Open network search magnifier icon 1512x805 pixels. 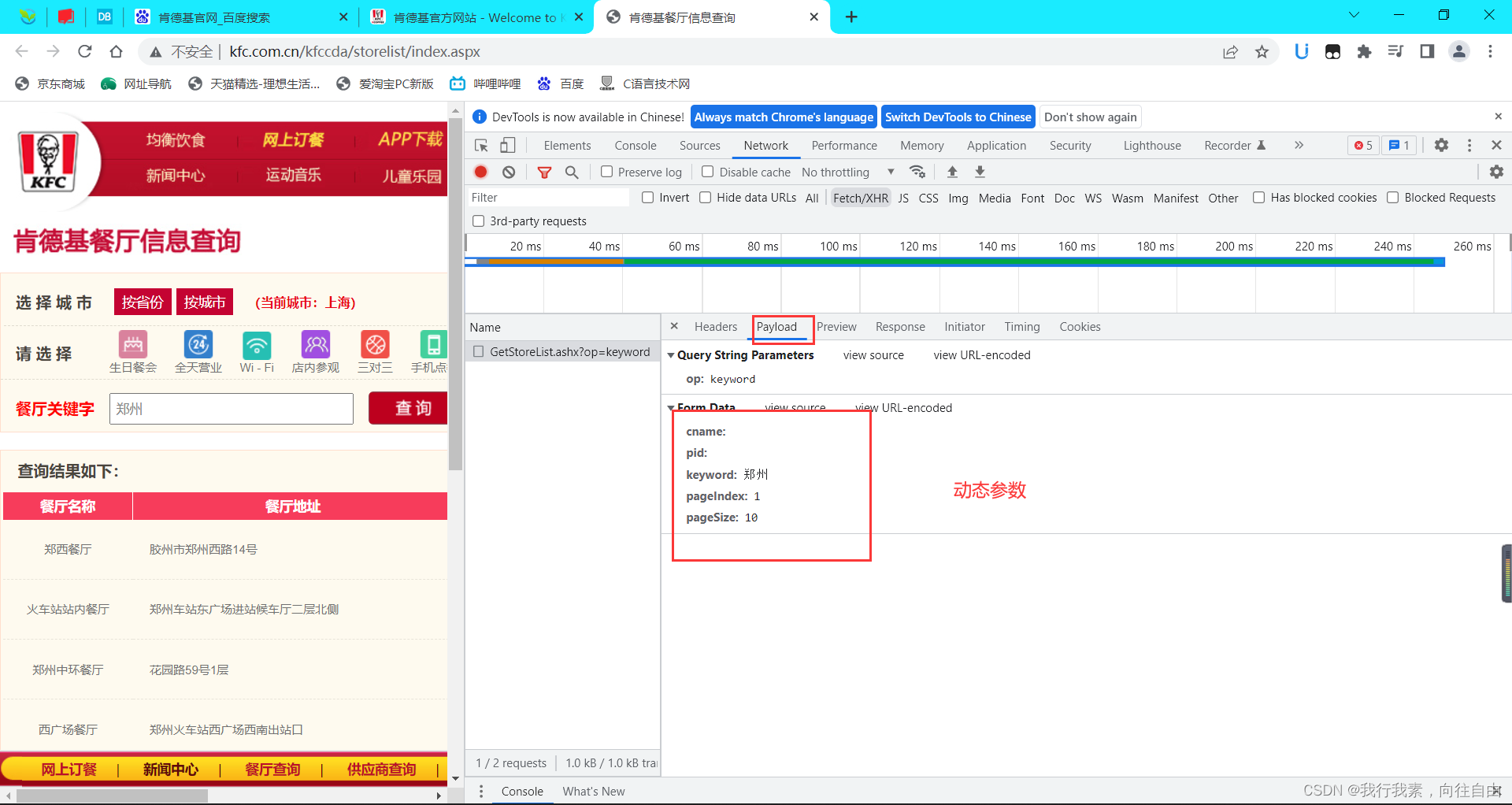[x=572, y=172]
